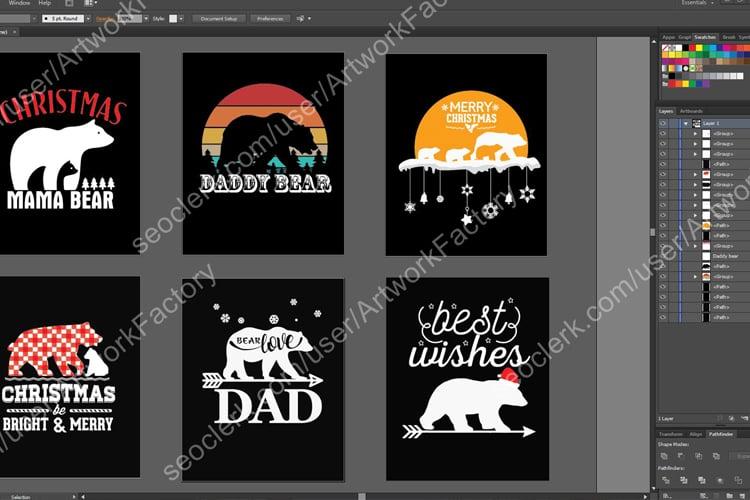
Task: Click the '1 Layer' count text
Action: pos(665,419)
